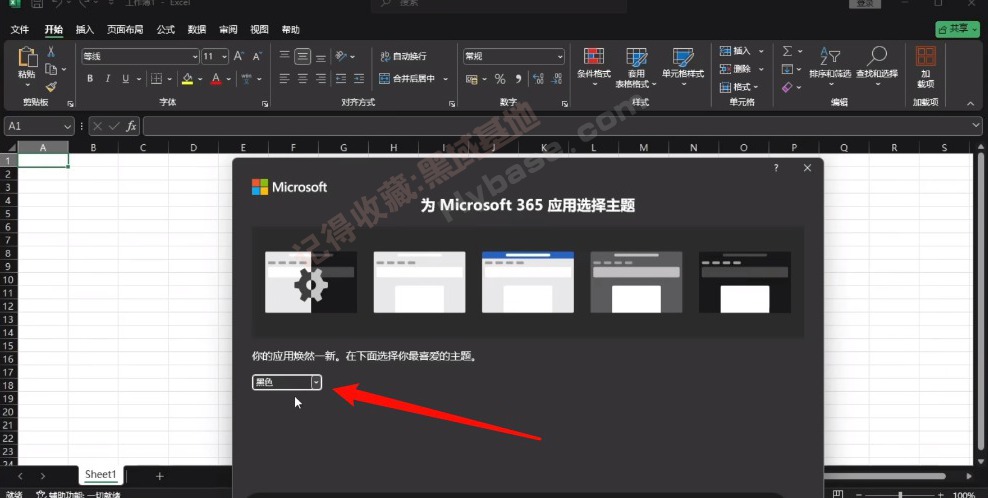Click the Decrease Indent icon
Viewport: 988px width, 498px height.
[341, 78]
